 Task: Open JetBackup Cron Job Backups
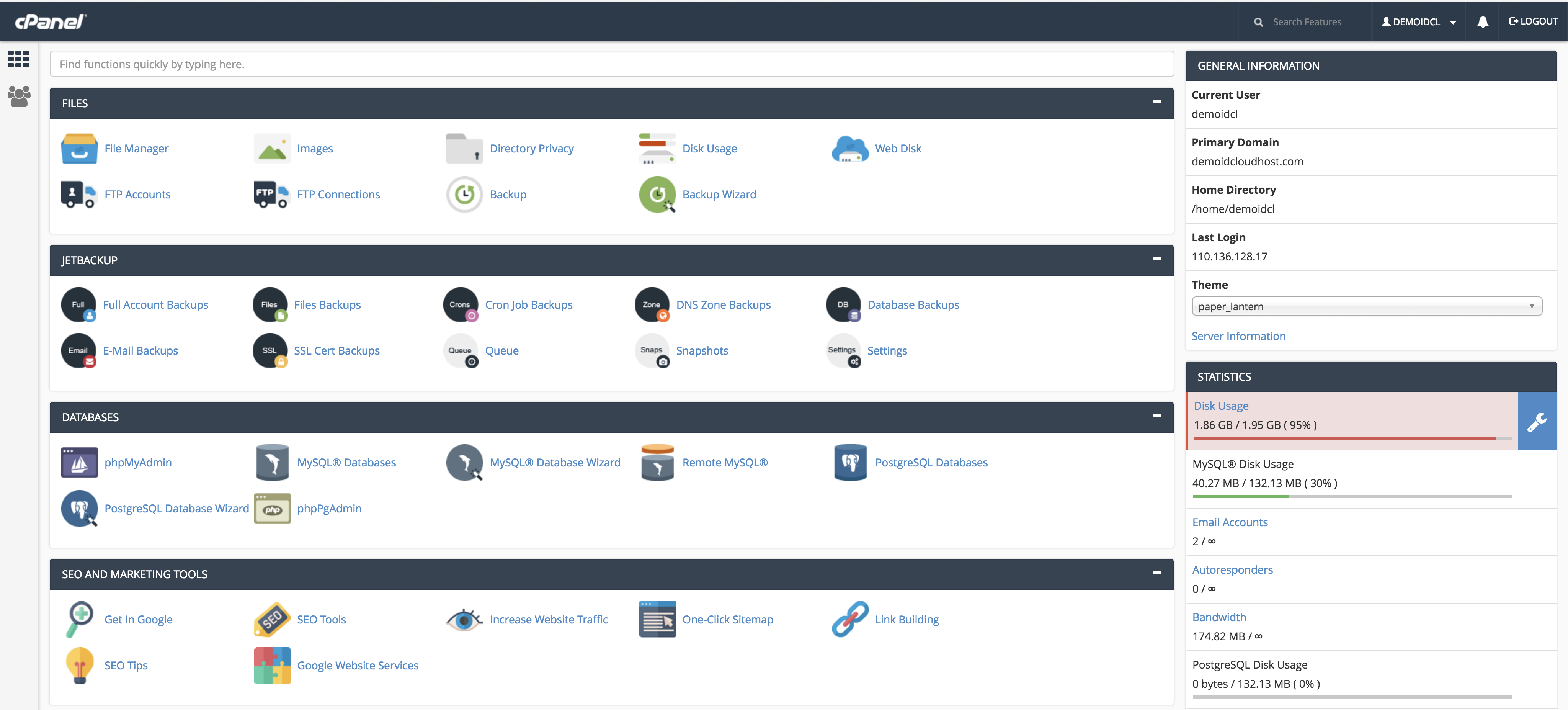[x=528, y=304]
